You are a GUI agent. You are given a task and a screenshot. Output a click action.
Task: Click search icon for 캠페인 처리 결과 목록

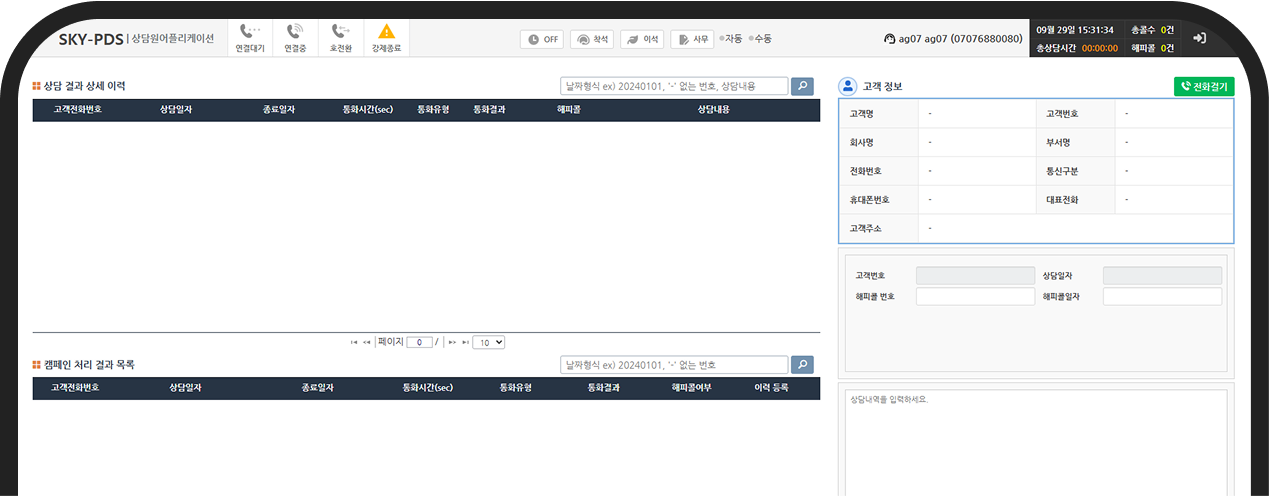(802, 365)
